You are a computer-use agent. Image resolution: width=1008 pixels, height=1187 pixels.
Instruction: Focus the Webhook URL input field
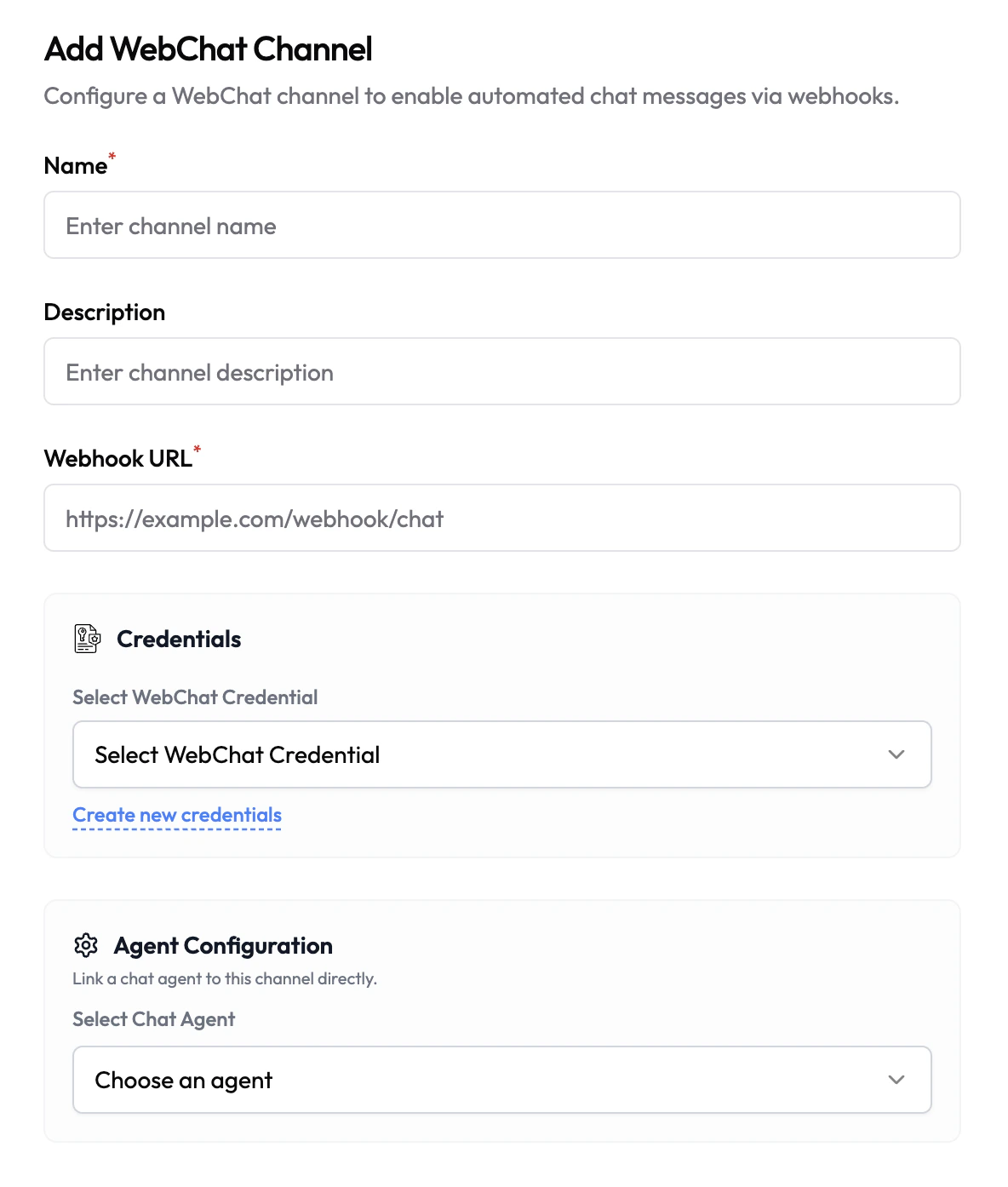click(502, 519)
